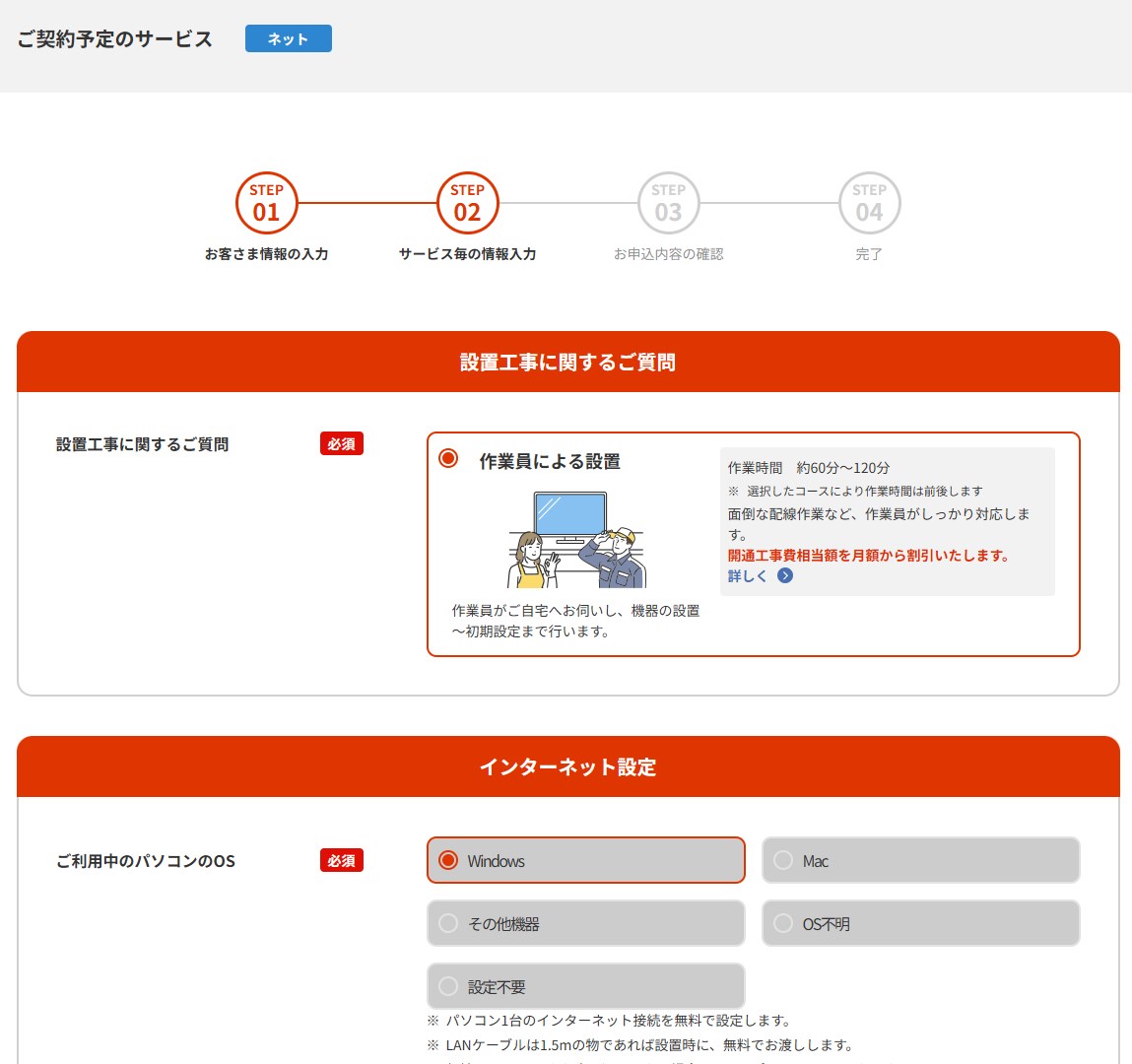The image size is (1132, 1064).
Task: Click the worker installation illustration
Action: (x=576, y=540)
